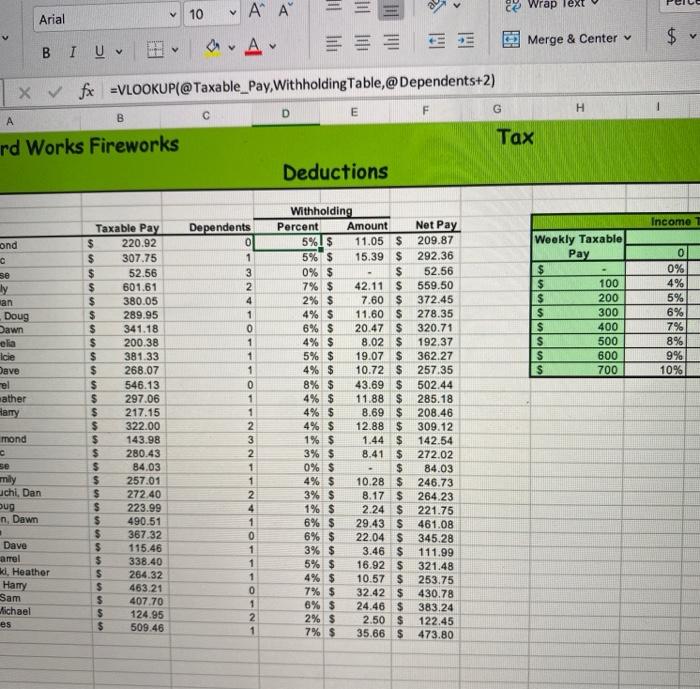Select column H header
This screenshot has height=689, width=700.
(580, 108)
